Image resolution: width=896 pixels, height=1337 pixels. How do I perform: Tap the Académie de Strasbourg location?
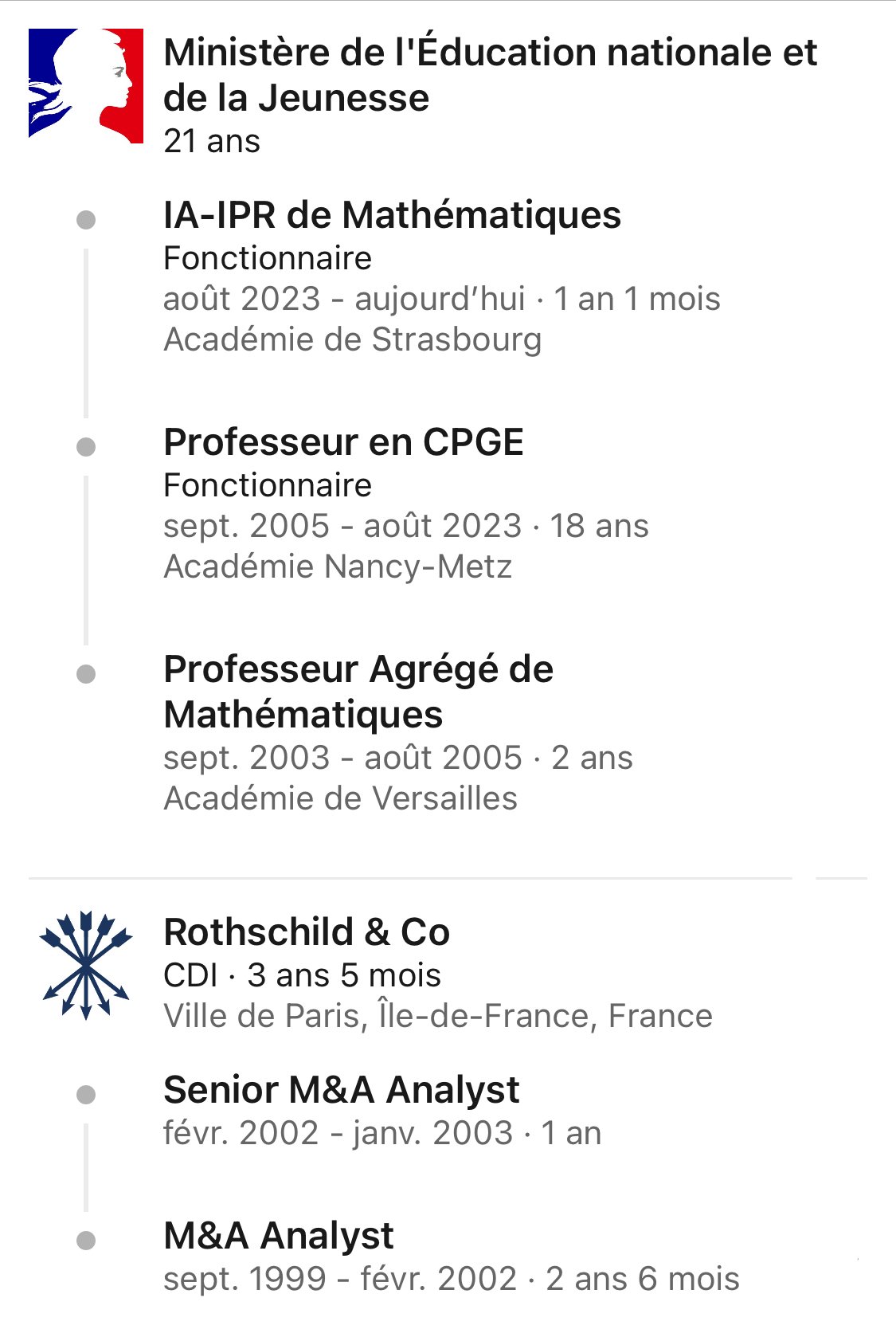point(353,339)
